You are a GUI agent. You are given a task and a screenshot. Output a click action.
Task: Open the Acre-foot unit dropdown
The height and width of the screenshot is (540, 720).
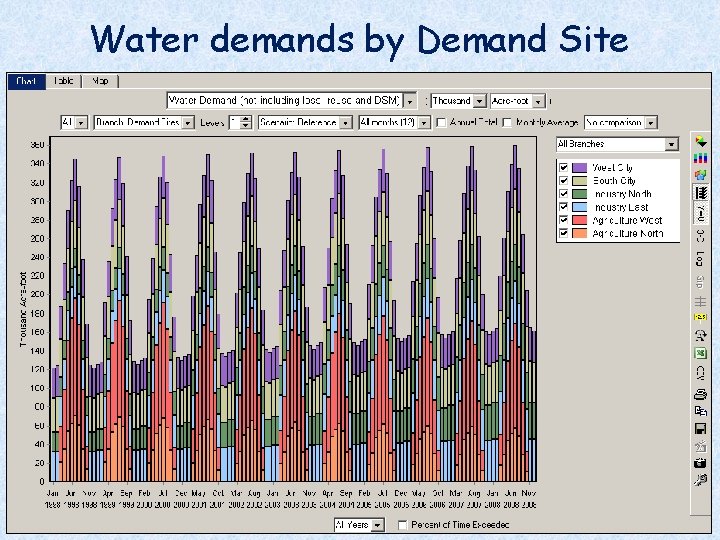click(518, 101)
